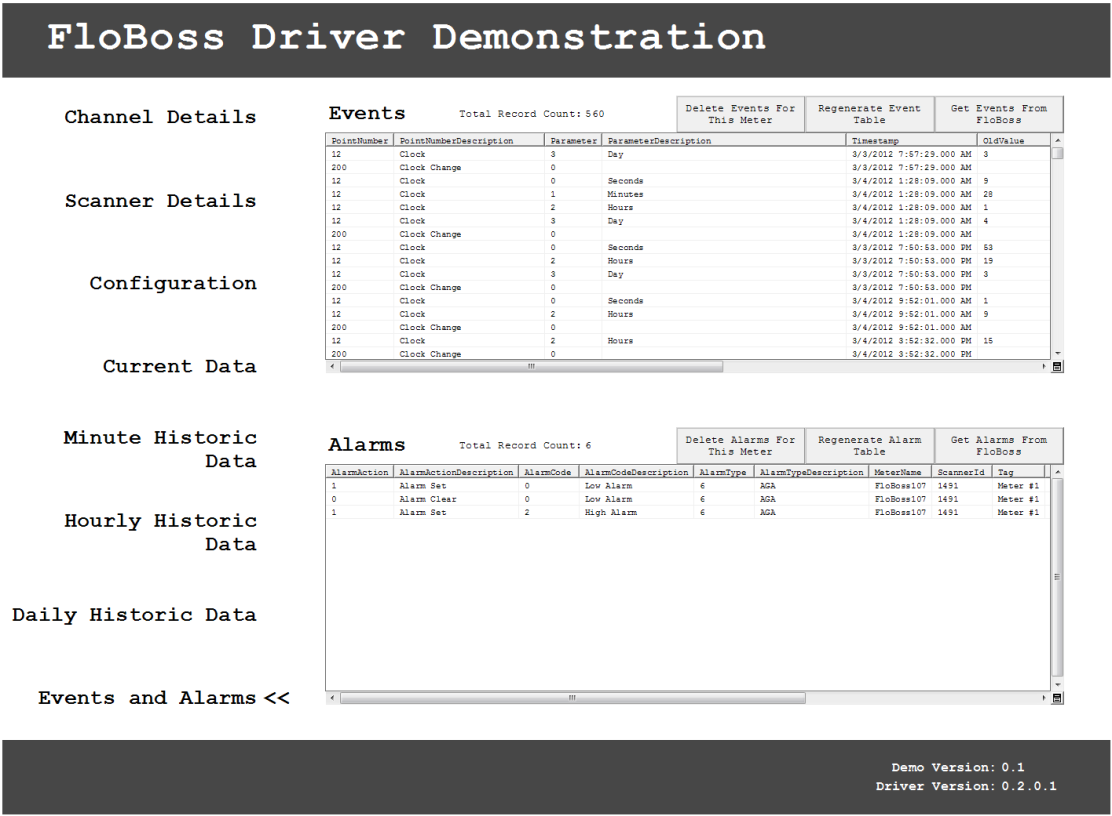
Task: Sort Alarms by ScannerId column header
Action: coord(962,472)
